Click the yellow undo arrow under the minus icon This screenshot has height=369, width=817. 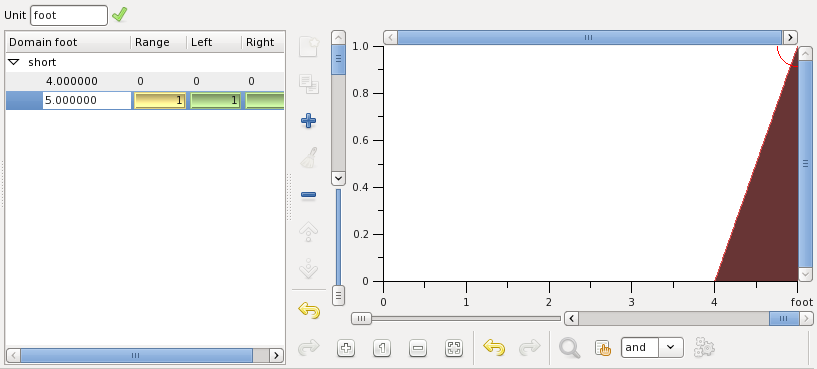coord(309,311)
